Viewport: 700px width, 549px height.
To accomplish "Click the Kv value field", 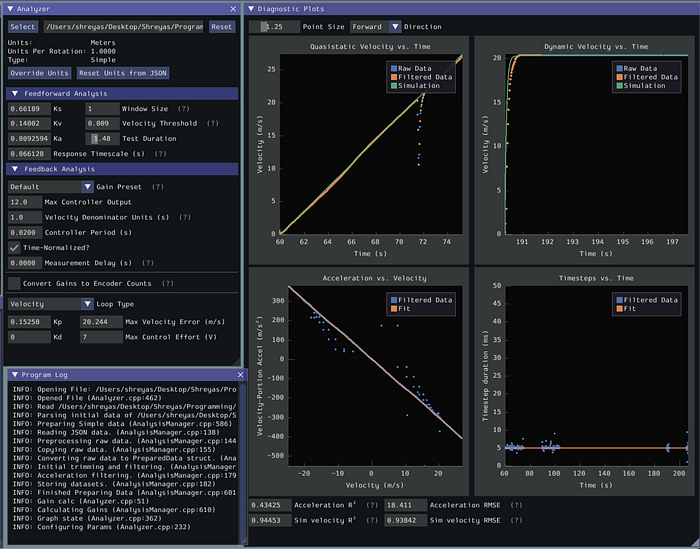I will (29, 124).
